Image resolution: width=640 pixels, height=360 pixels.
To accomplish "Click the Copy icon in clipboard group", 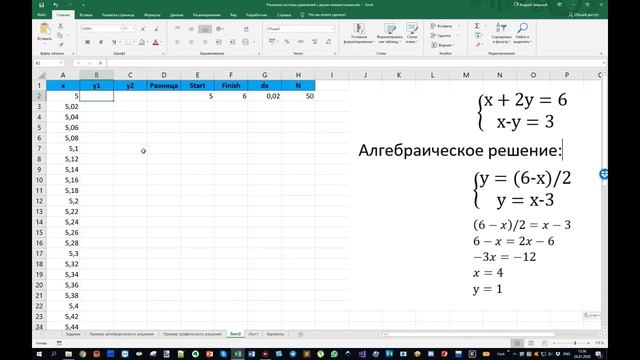I will [x=60, y=36].
